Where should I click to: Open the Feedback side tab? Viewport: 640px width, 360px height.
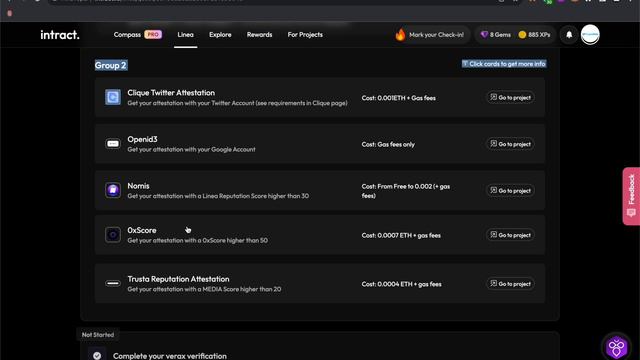(x=631, y=196)
